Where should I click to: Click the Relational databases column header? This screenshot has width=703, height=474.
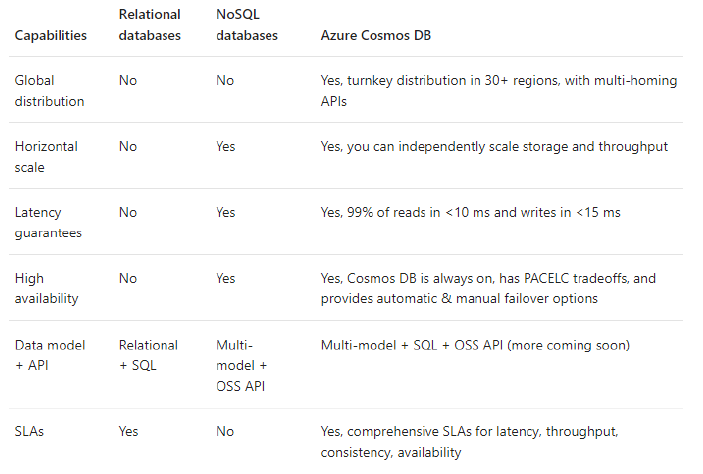point(149,25)
